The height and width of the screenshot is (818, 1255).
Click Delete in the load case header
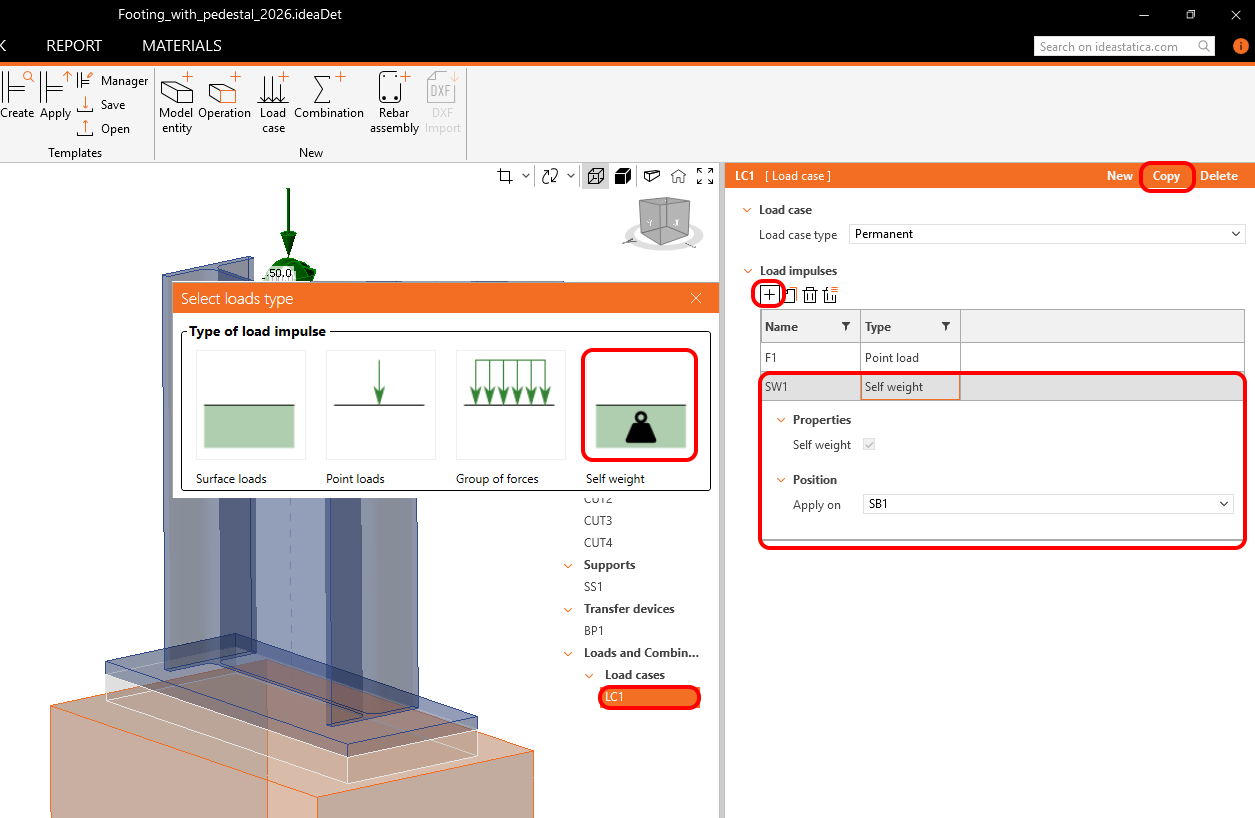tap(1218, 176)
